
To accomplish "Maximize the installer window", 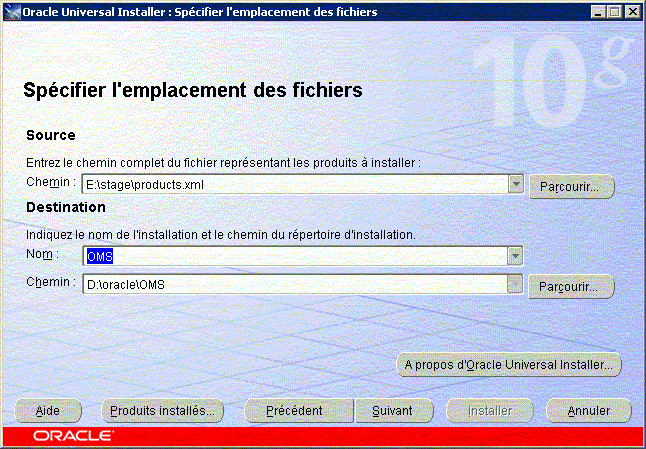I will [613, 11].
